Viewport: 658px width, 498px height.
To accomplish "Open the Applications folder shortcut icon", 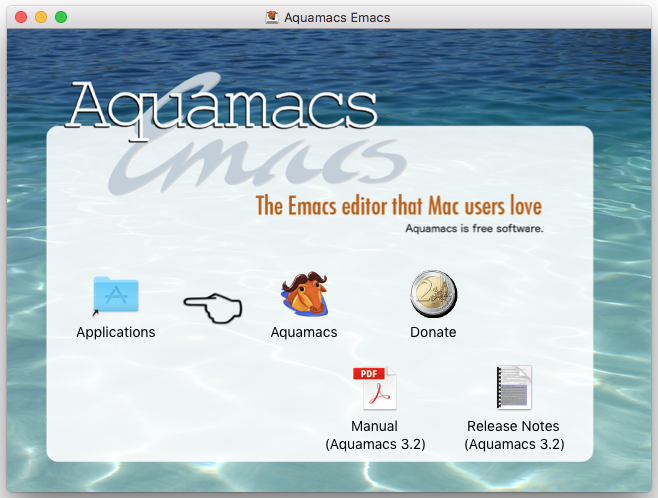I will pos(116,296).
